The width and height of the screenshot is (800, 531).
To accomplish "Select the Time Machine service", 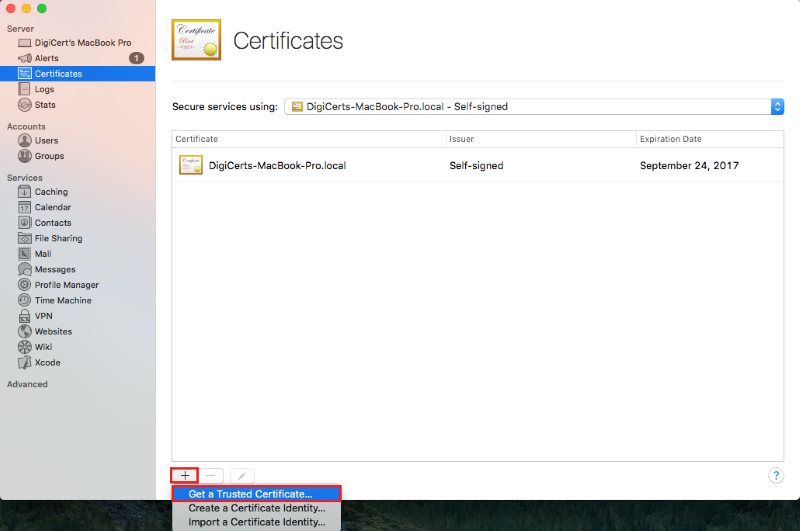I will click(x=62, y=300).
